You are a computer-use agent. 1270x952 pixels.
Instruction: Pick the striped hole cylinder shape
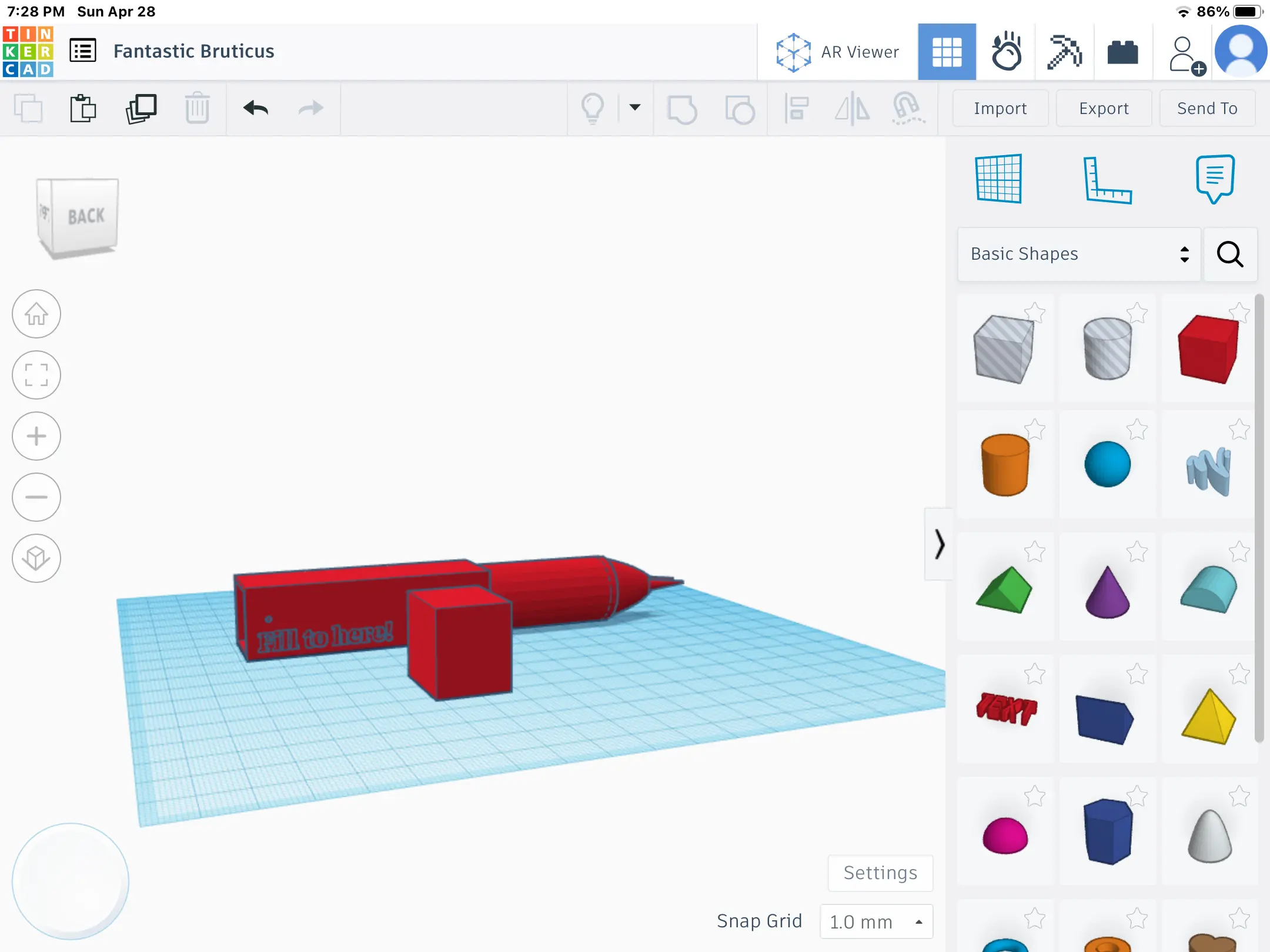[x=1107, y=349]
